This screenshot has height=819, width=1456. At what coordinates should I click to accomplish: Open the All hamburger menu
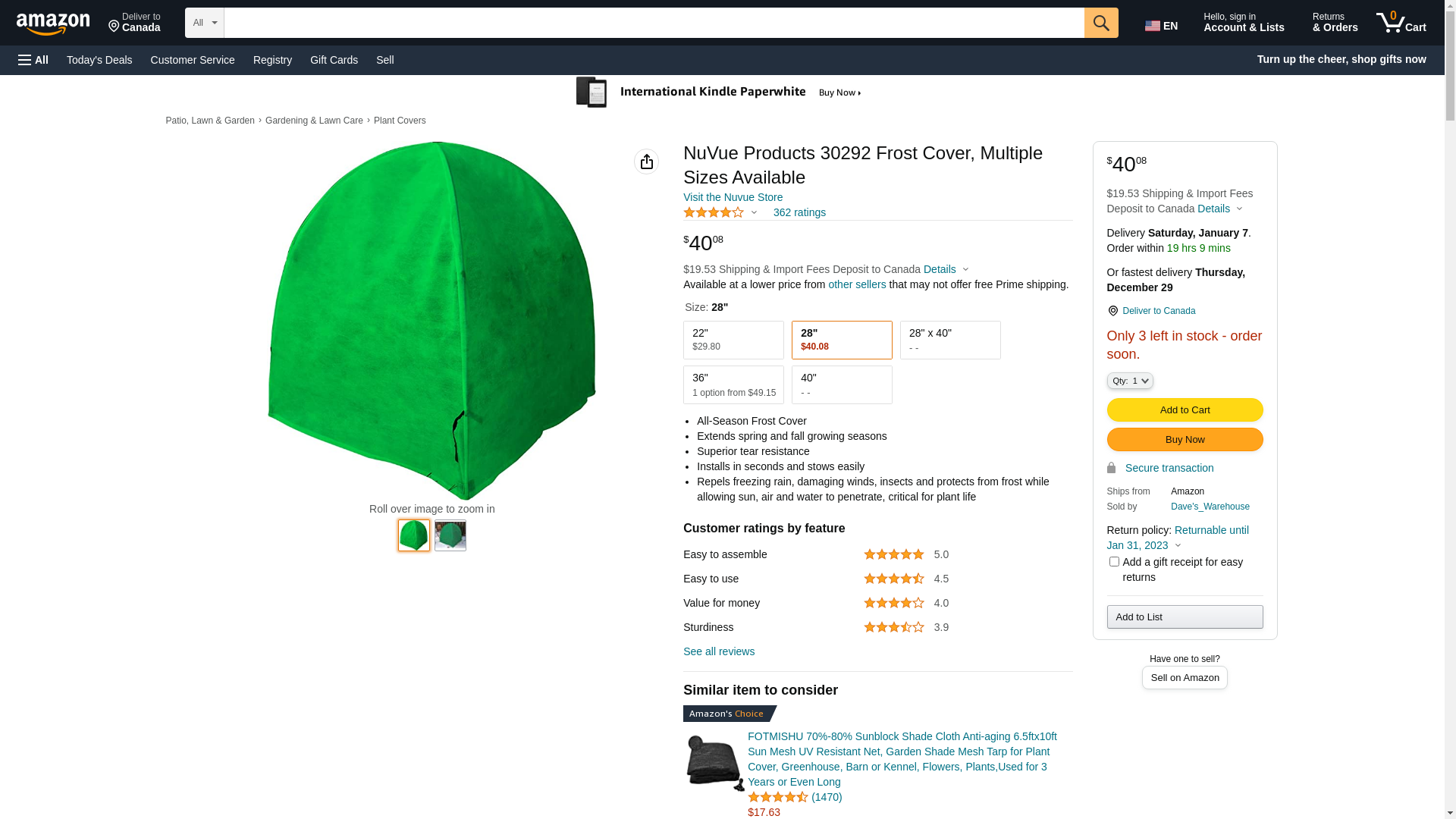(33, 60)
